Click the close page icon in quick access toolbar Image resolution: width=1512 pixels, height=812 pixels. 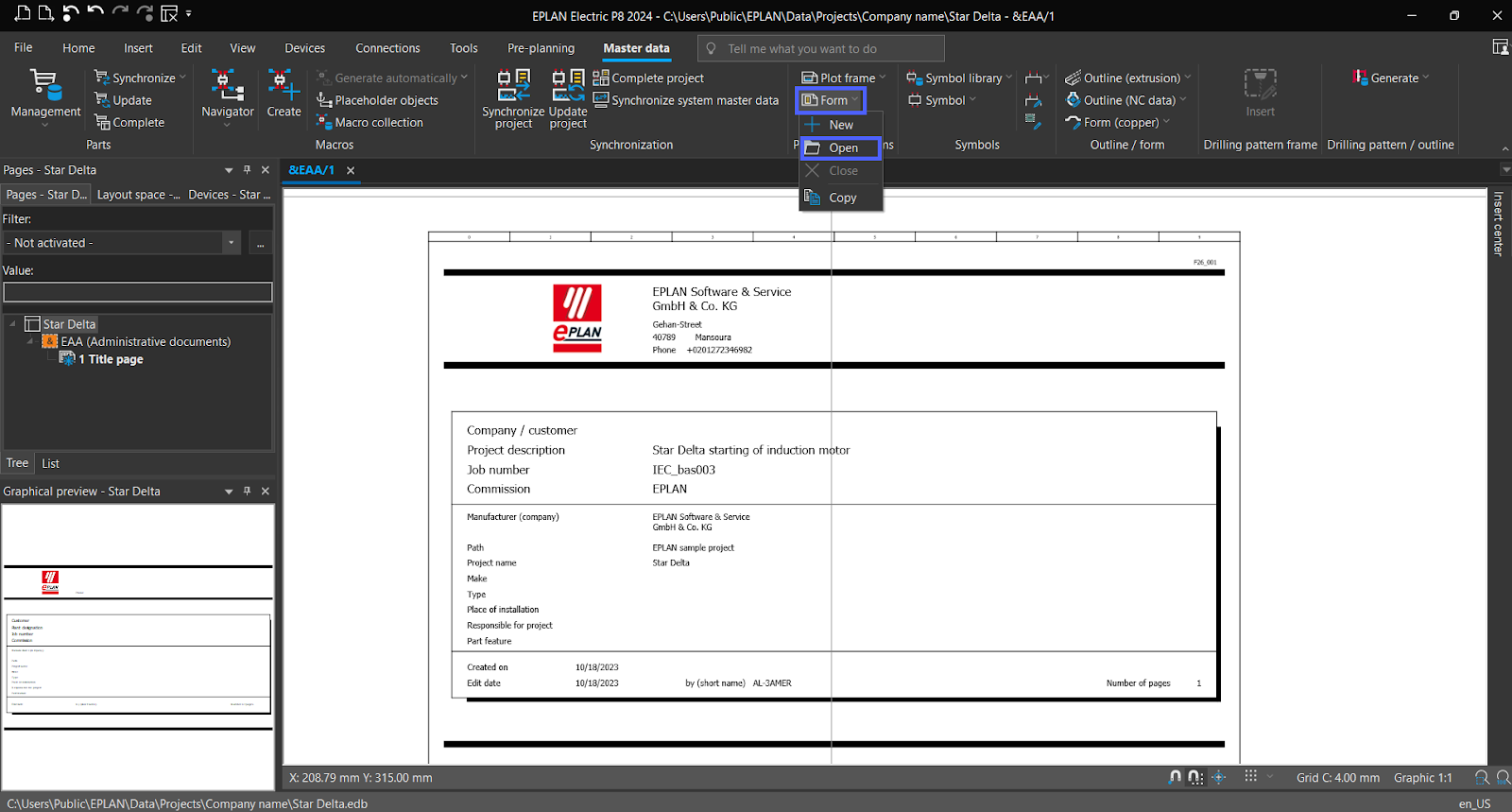point(169,13)
